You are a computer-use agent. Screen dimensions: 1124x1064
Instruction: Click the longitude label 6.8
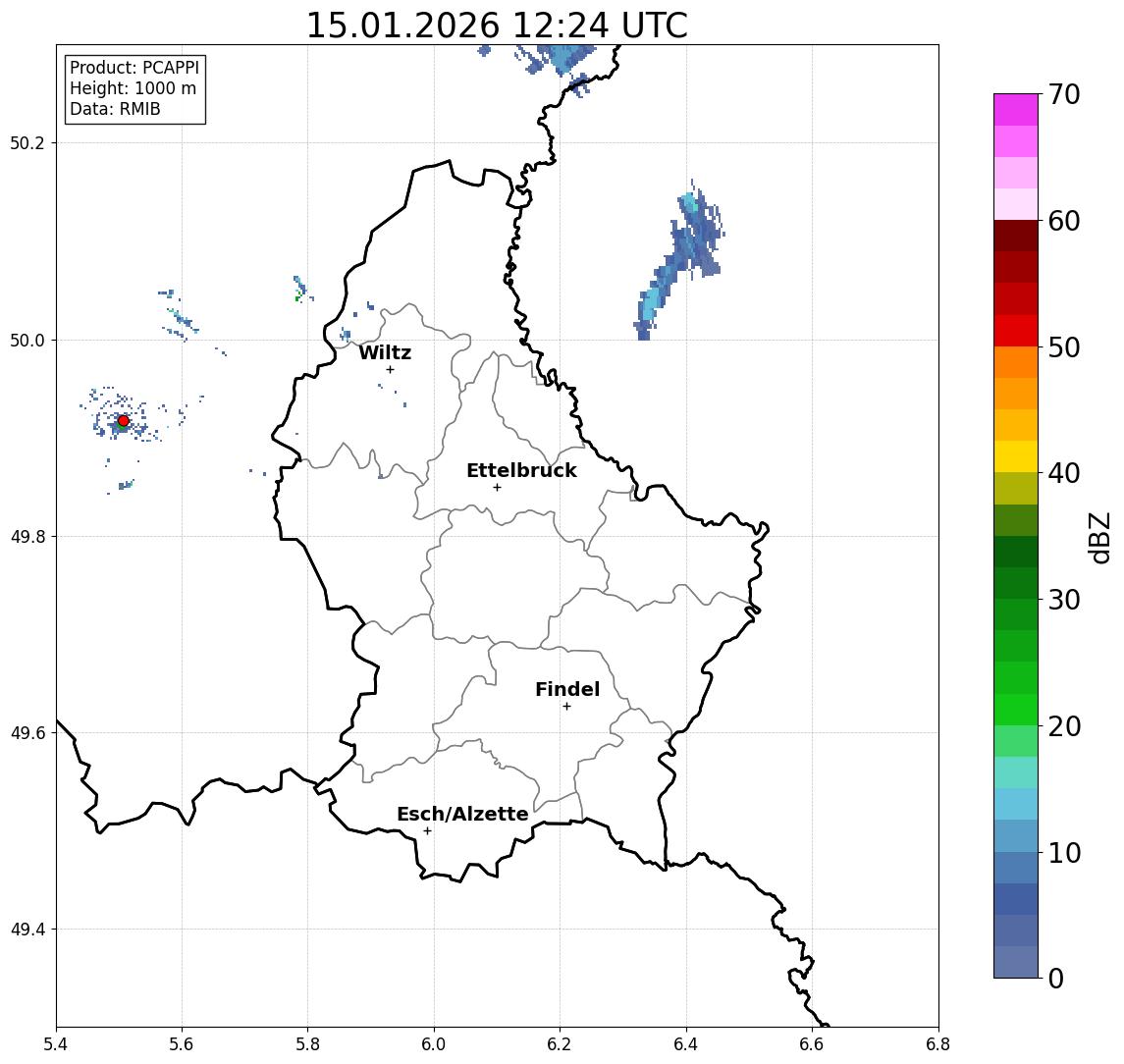(938, 1044)
